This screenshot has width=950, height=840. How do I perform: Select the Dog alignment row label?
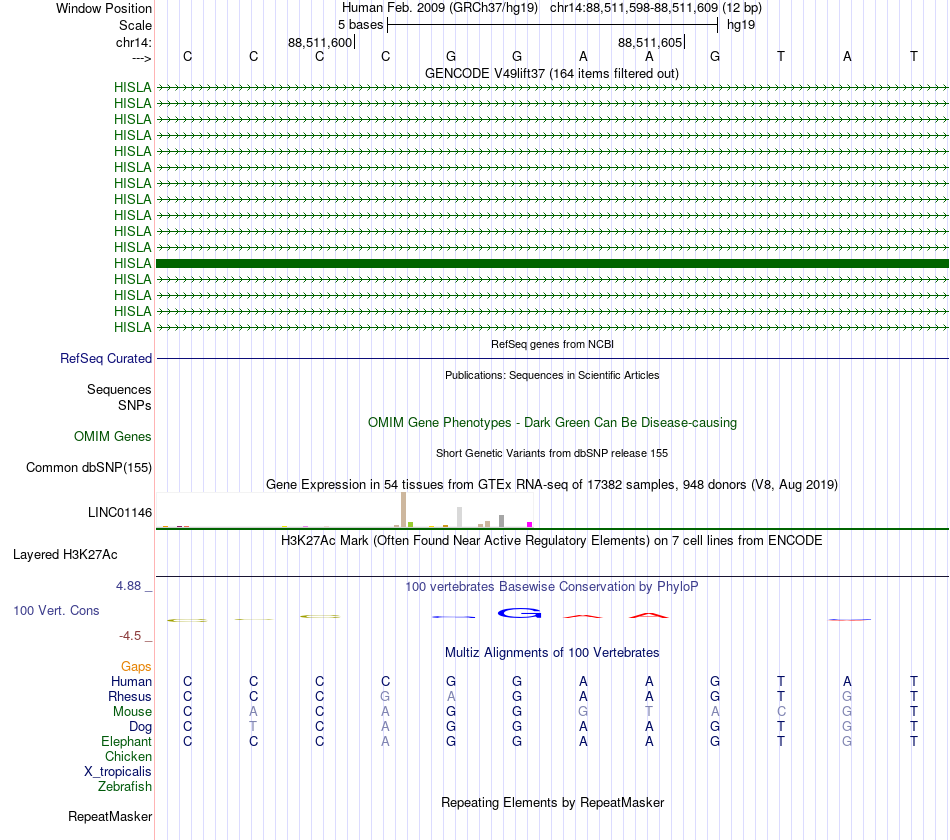140,726
